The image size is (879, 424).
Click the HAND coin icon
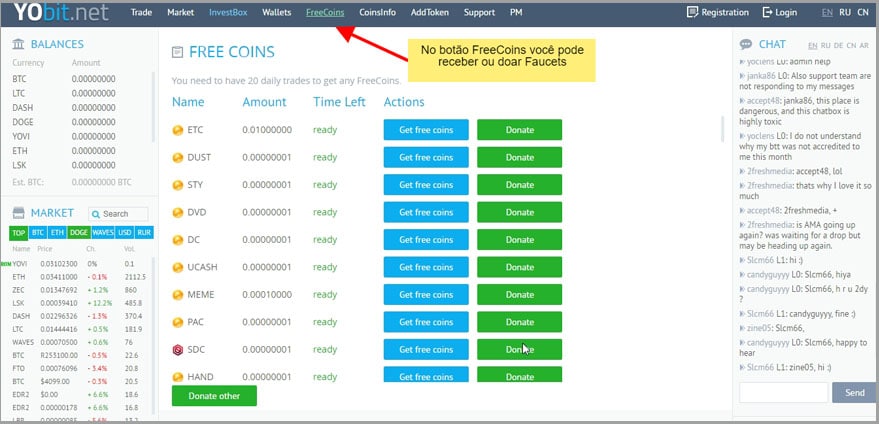(178, 377)
